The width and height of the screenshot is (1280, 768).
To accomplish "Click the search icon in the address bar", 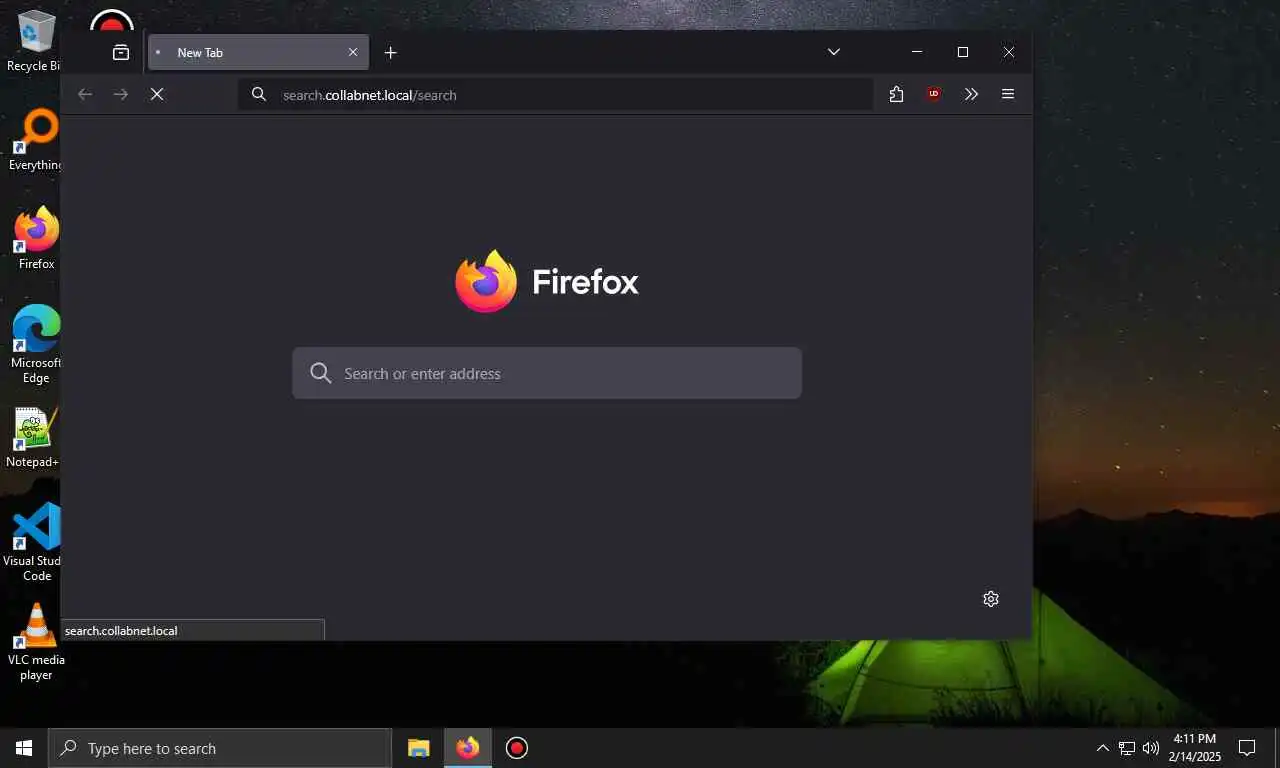I will pyautogui.click(x=259, y=94).
